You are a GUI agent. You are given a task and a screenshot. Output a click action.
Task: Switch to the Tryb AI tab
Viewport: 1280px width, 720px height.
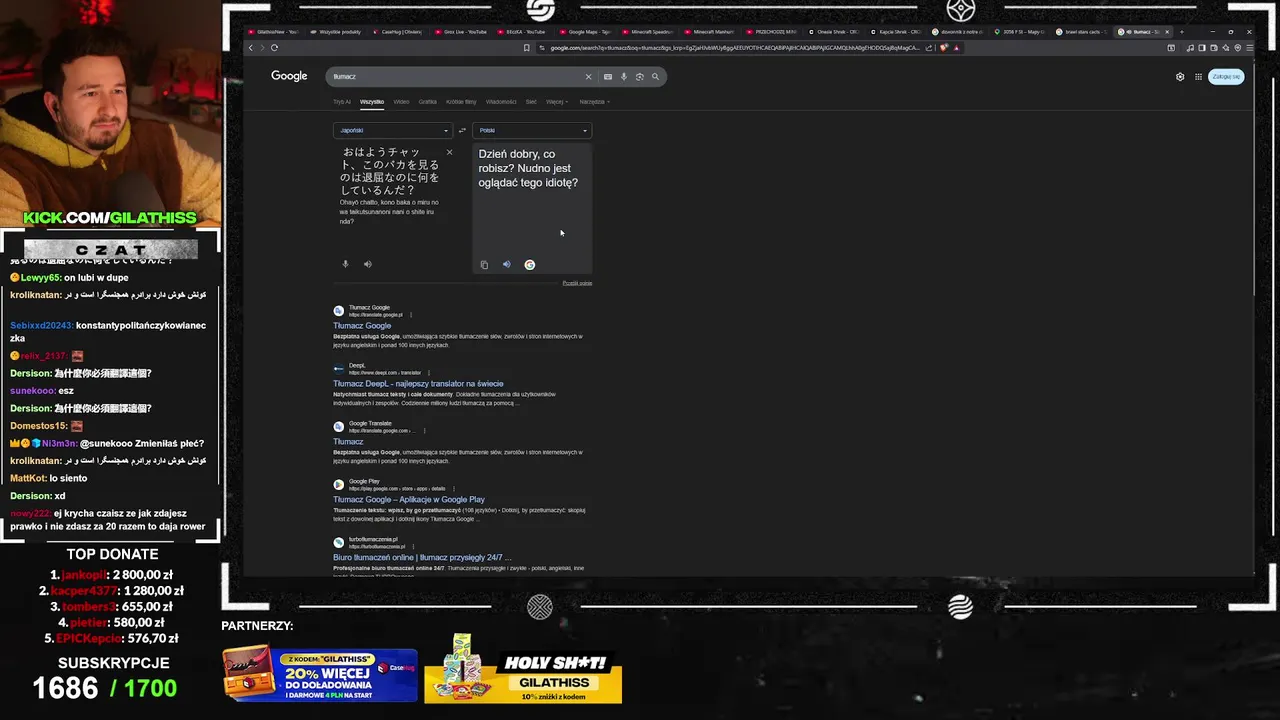point(342,101)
